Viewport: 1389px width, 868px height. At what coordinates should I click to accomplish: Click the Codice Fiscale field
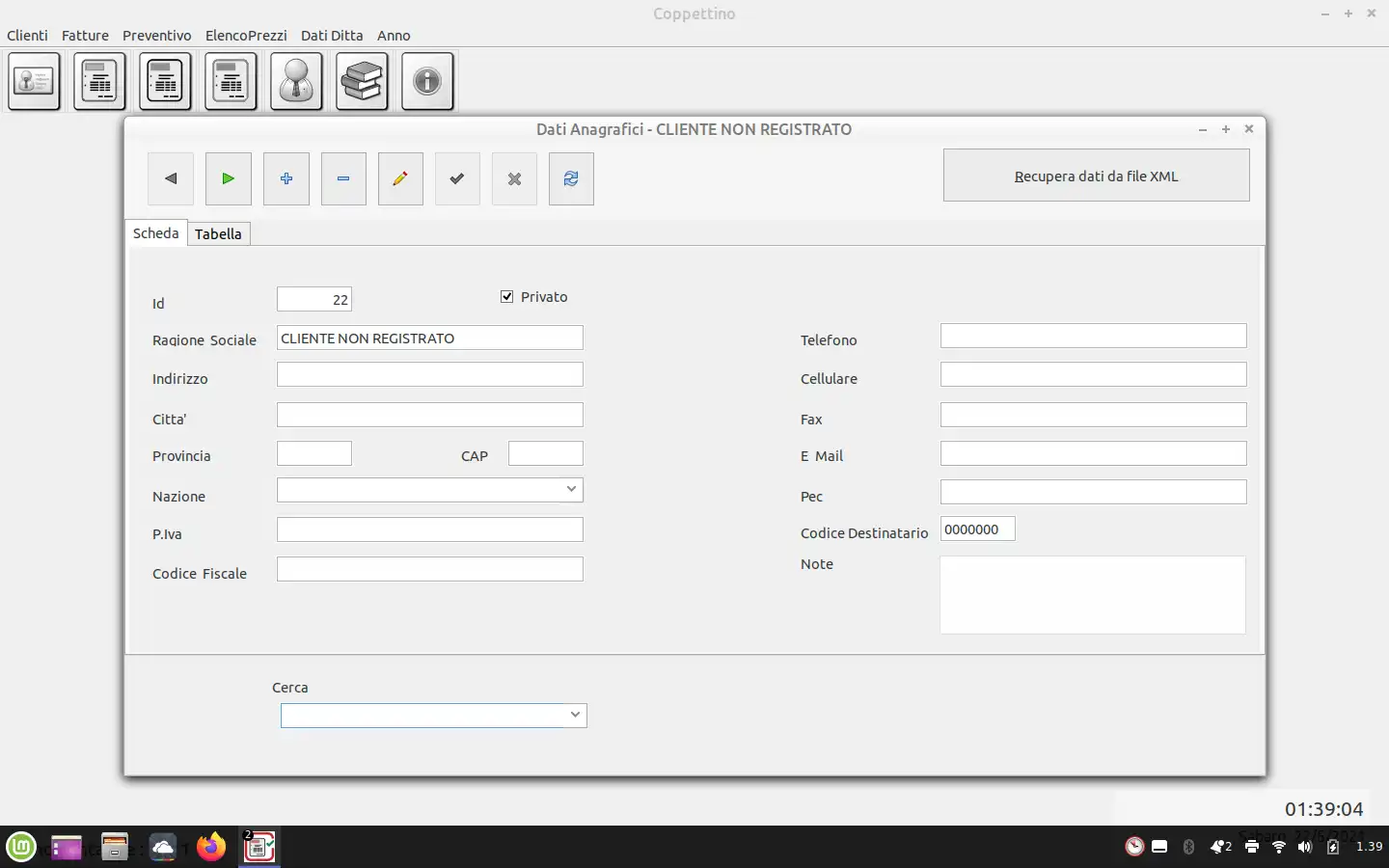430,569
